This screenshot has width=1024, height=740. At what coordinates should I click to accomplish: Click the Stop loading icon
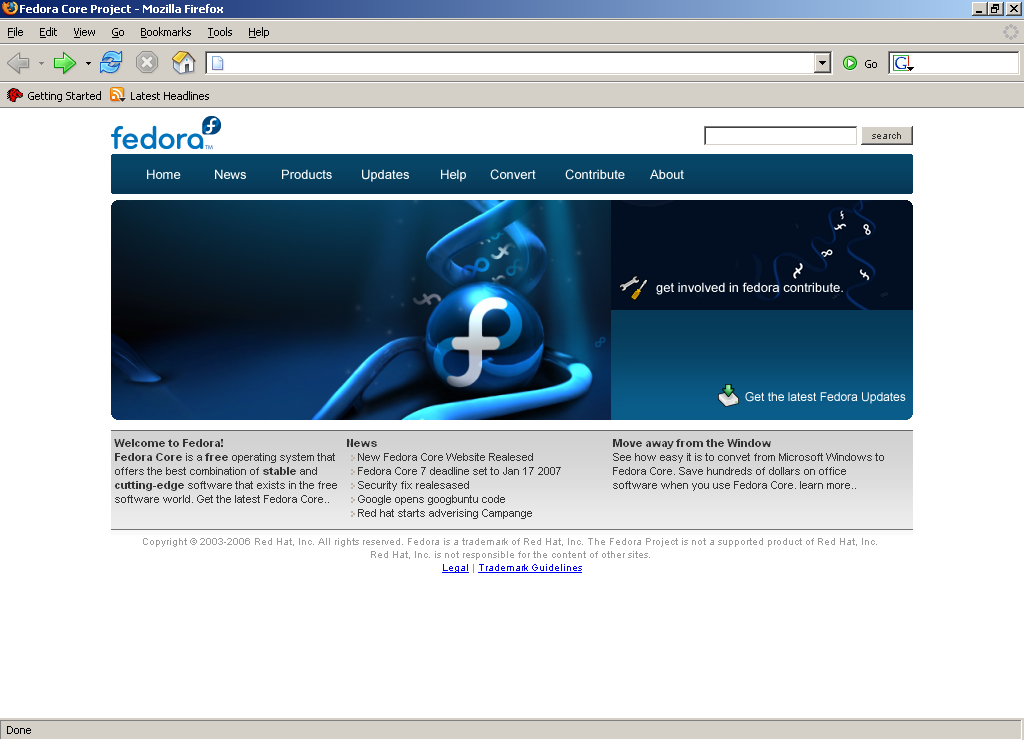[x=147, y=63]
